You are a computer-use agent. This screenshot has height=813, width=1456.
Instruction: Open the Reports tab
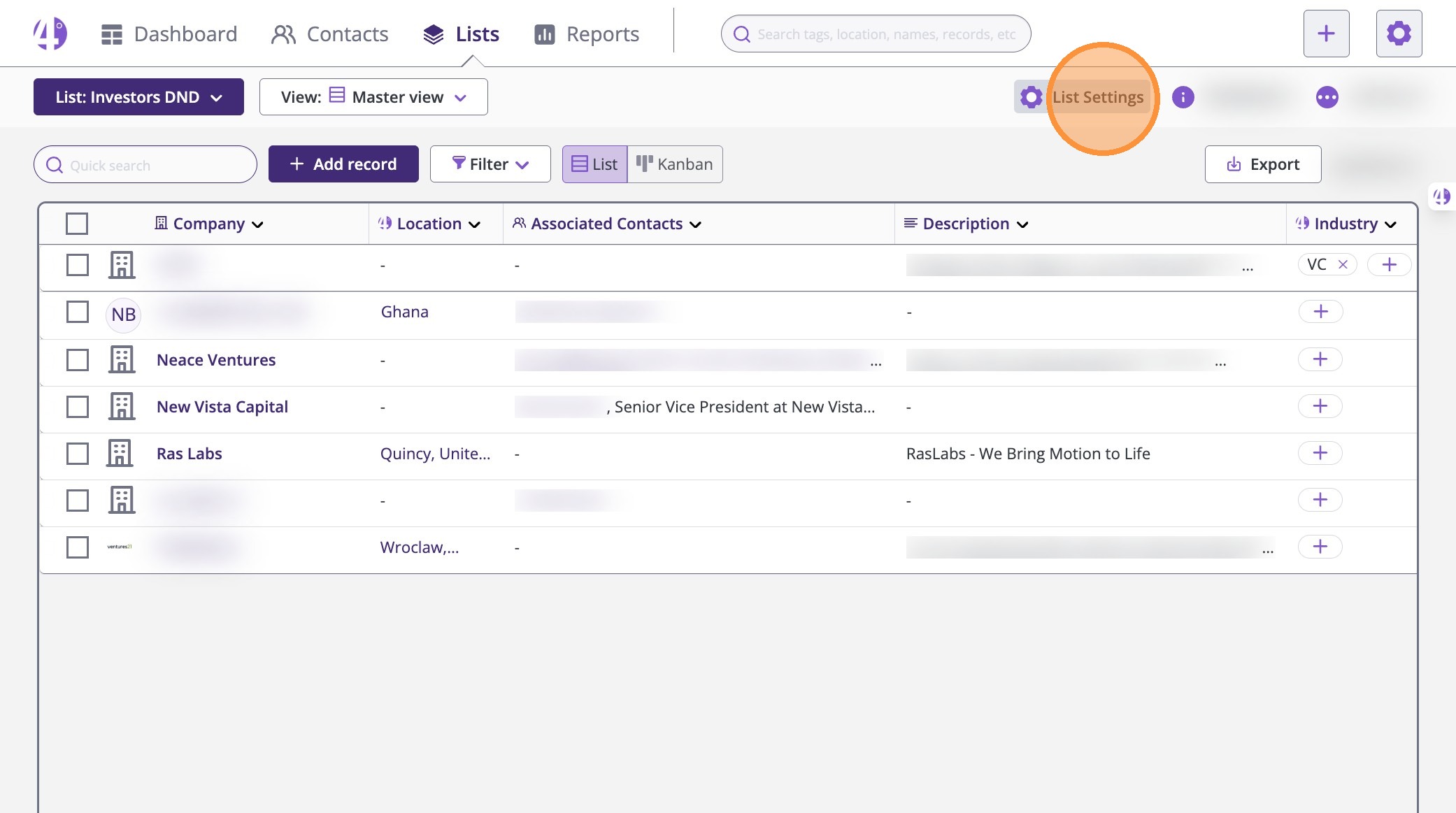[586, 34]
